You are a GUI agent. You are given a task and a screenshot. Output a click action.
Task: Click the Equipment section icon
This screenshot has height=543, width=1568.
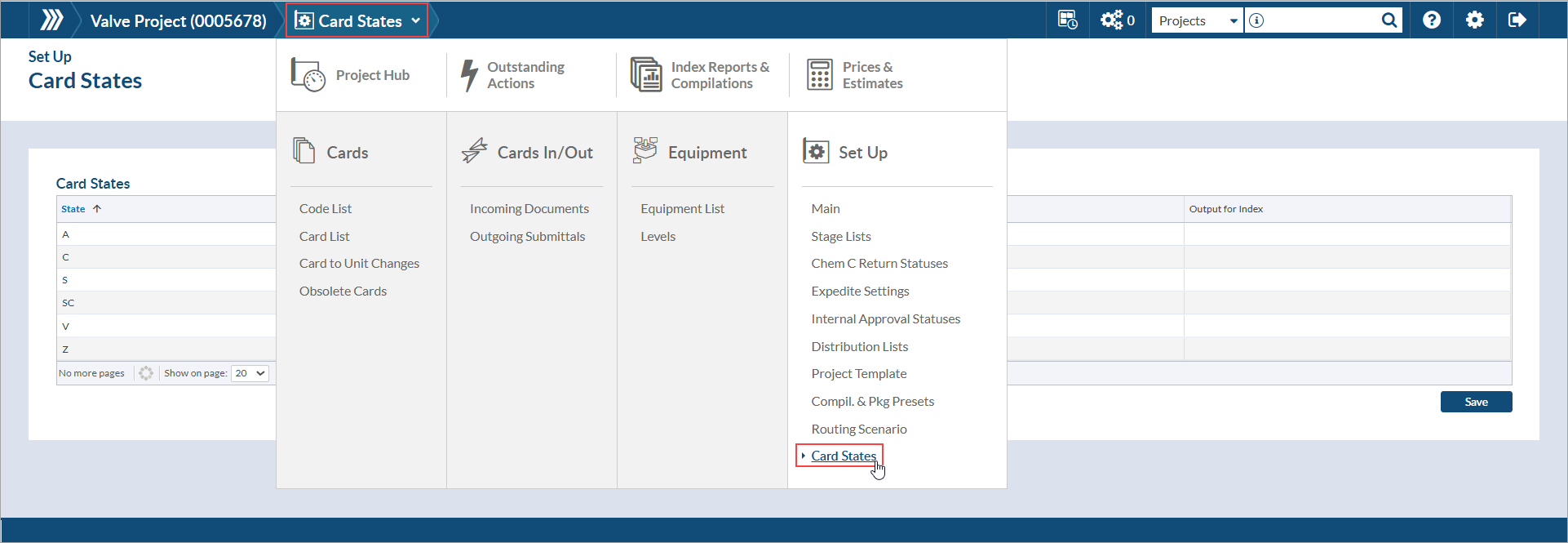click(645, 151)
